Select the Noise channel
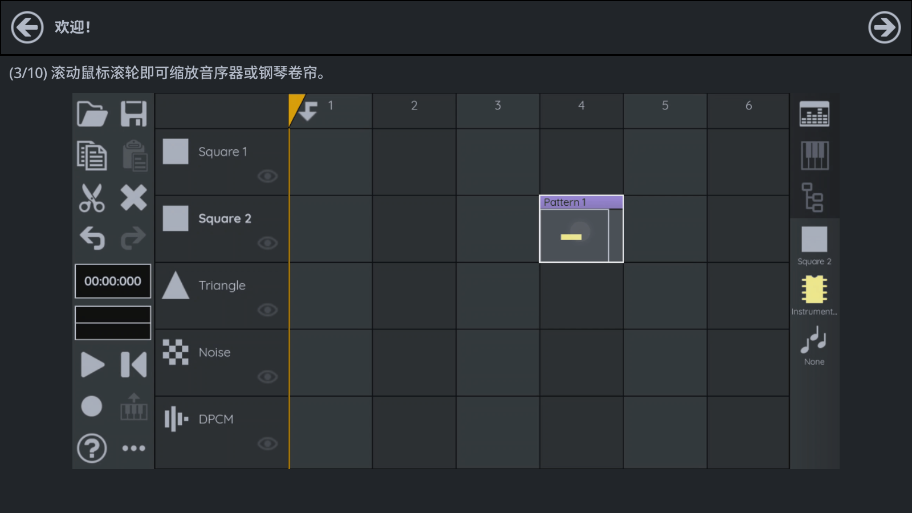This screenshot has width=912, height=513. [222, 362]
